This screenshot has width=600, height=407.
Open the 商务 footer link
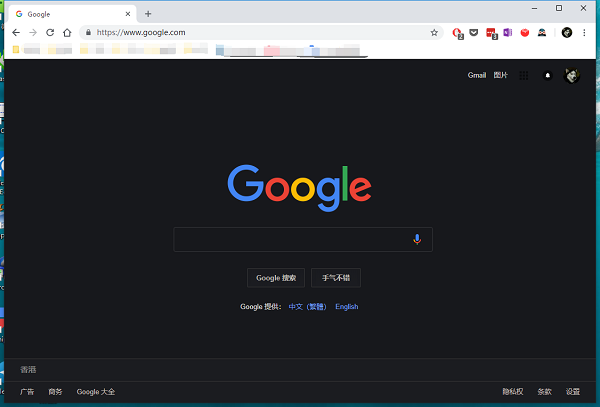(x=55, y=392)
